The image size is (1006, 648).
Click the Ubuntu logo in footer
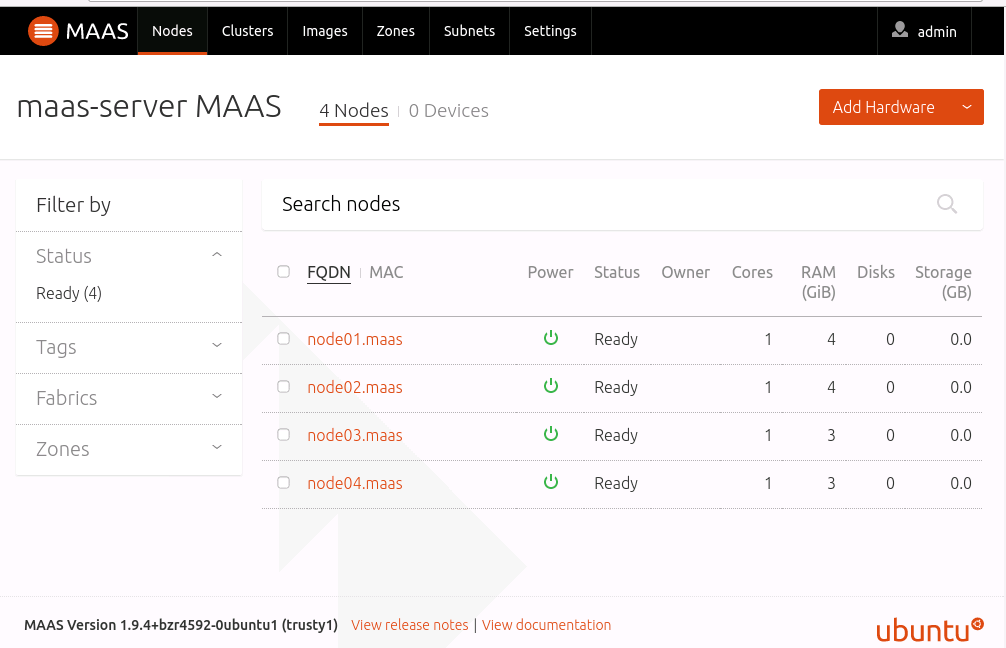click(929, 628)
